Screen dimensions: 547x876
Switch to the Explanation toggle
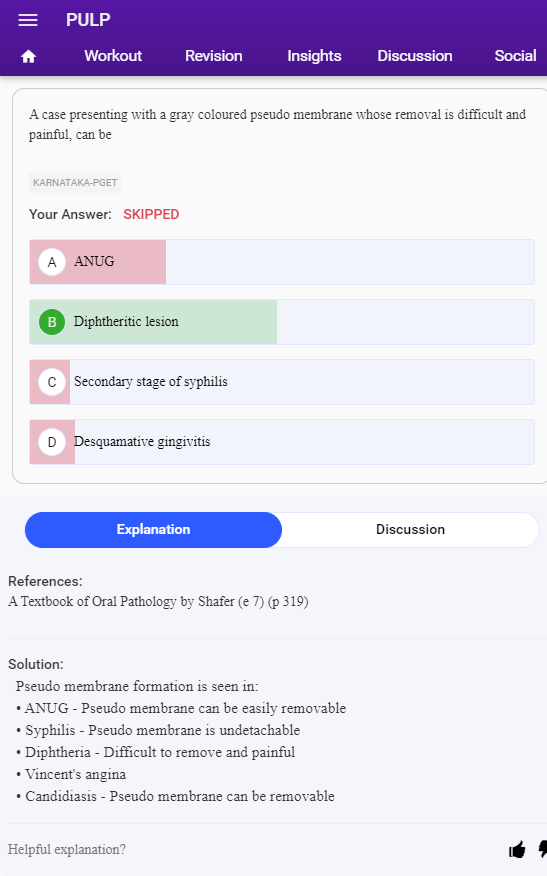(154, 530)
